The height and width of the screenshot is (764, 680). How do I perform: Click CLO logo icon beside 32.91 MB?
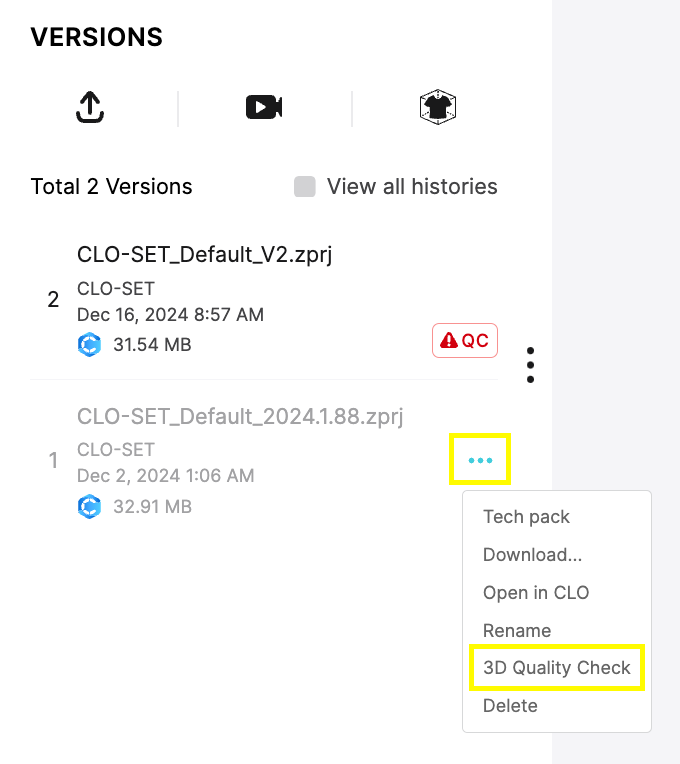tap(89, 507)
